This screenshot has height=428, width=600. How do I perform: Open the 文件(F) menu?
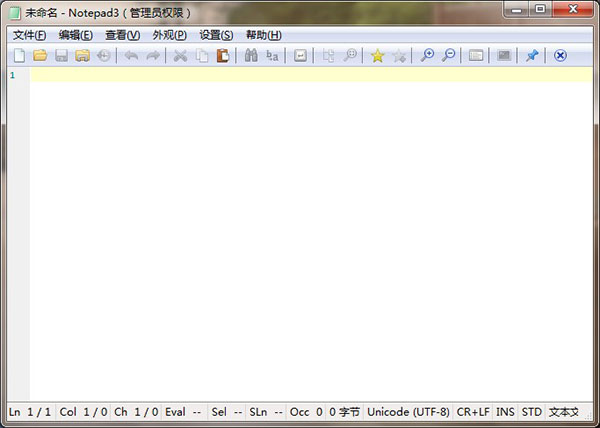pos(29,35)
